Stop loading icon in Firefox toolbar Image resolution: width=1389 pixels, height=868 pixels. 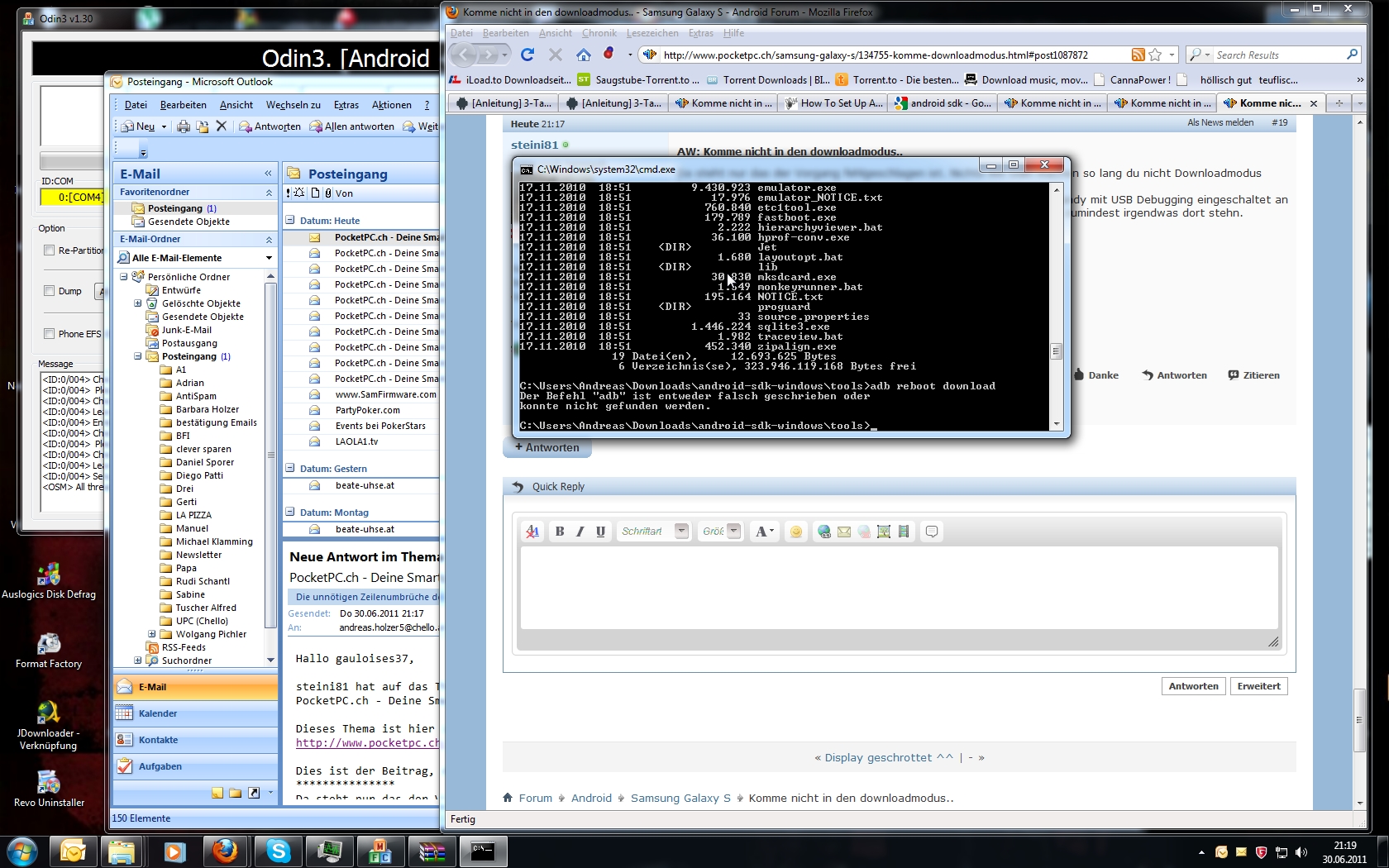coord(556,55)
